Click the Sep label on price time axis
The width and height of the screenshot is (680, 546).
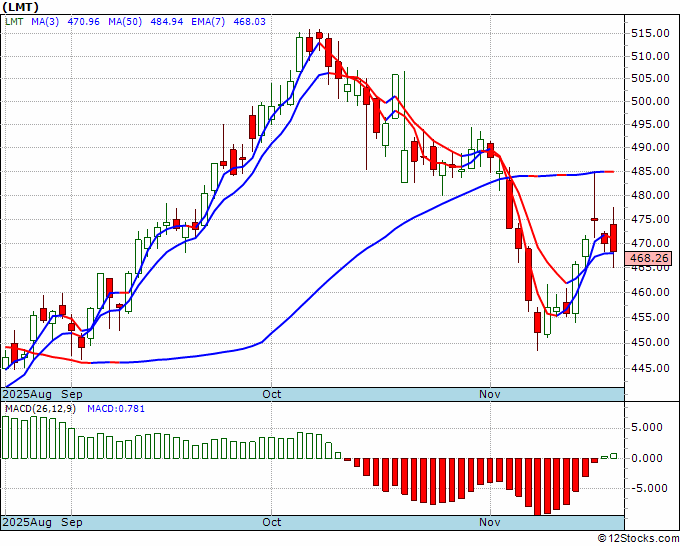pyautogui.click(x=72, y=394)
